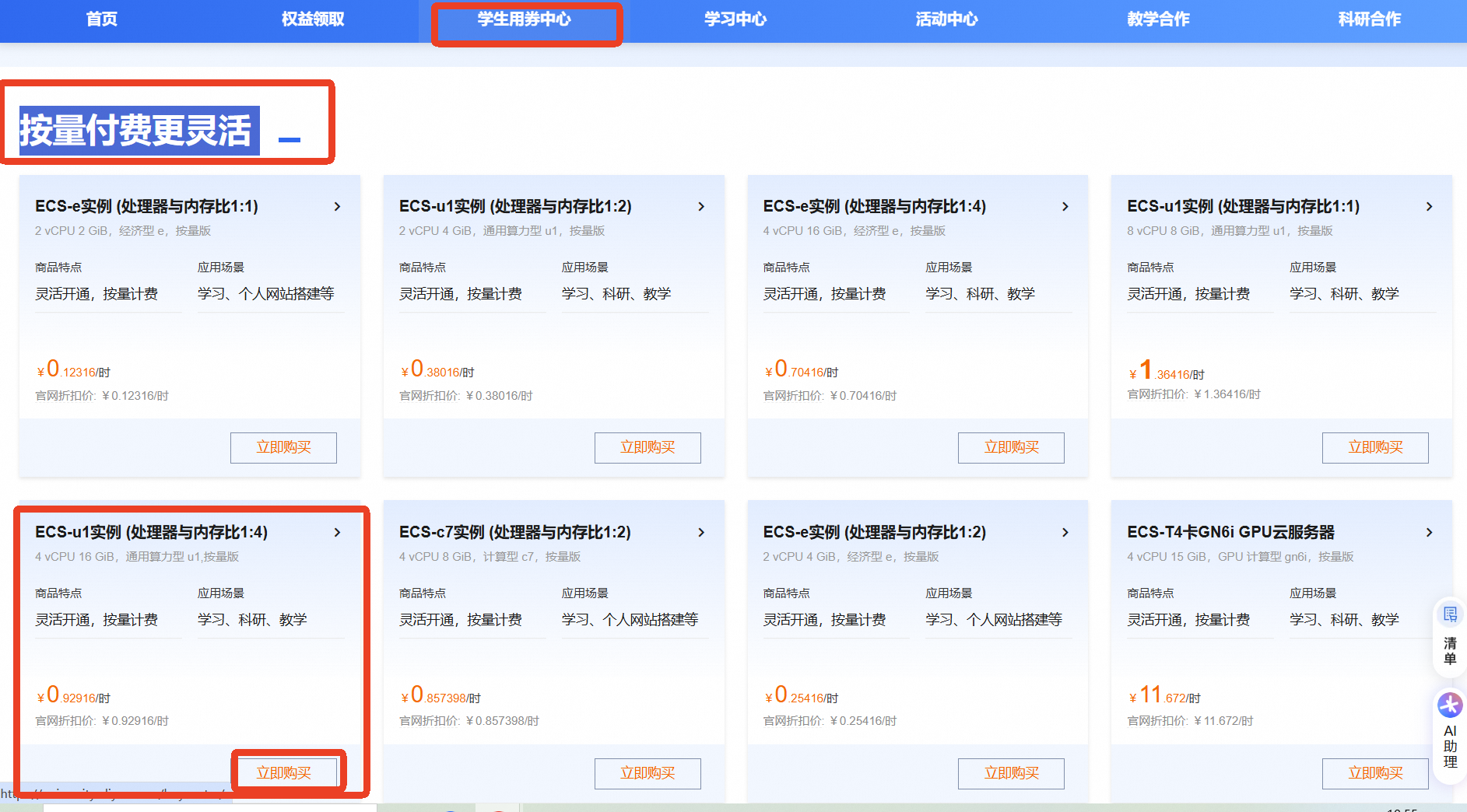Open ECS-u1实例 (处理器与内存比1:4) title
1467x812 pixels.
click(x=151, y=533)
